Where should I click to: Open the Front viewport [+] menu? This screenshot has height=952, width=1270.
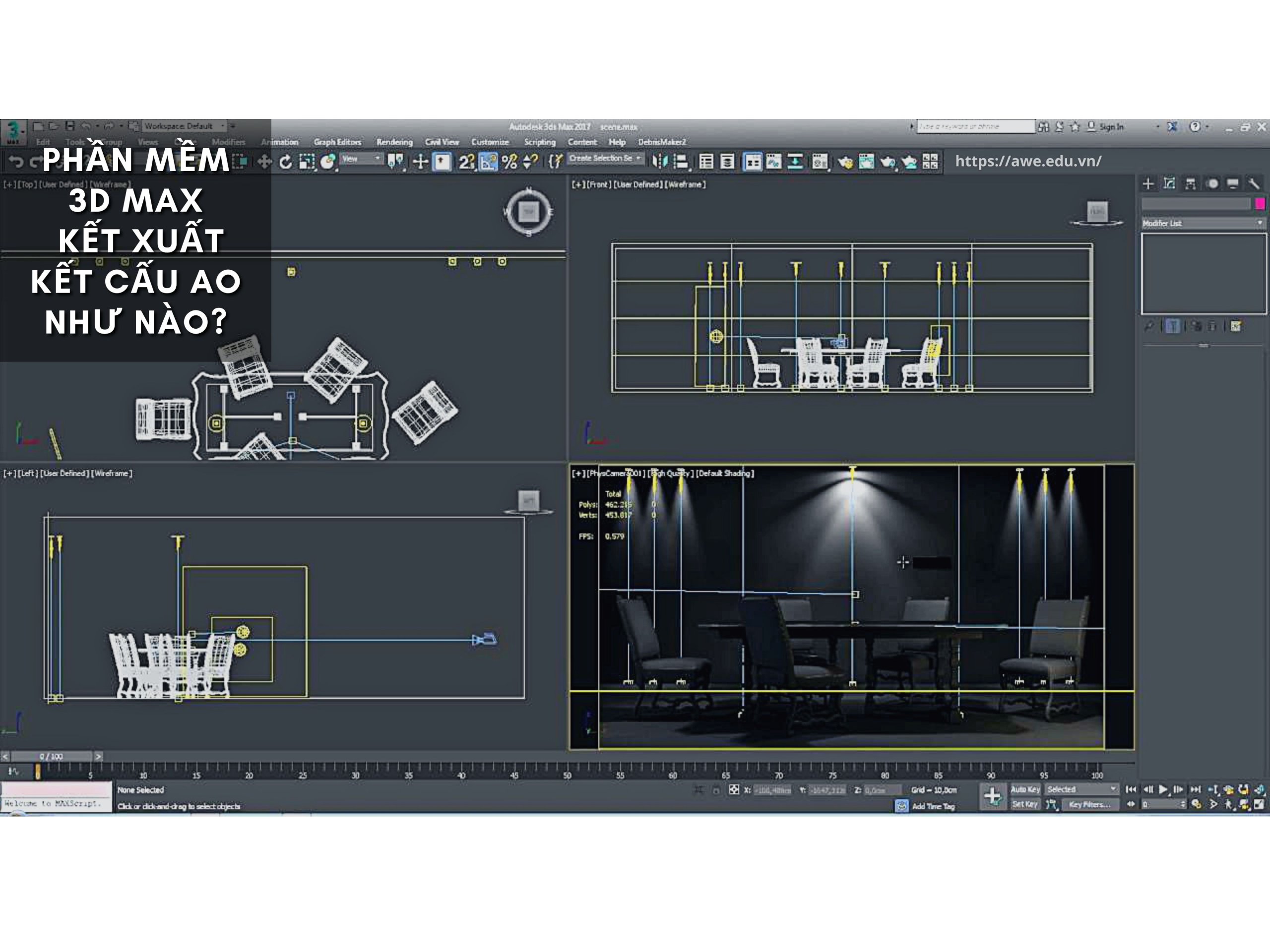(x=577, y=184)
